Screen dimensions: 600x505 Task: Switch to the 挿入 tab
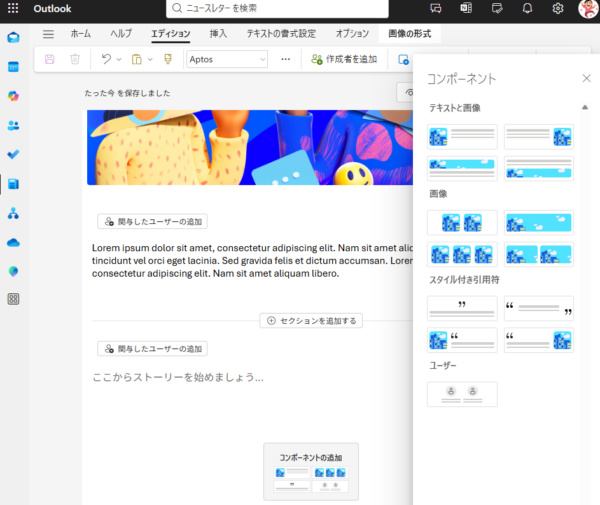218,34
